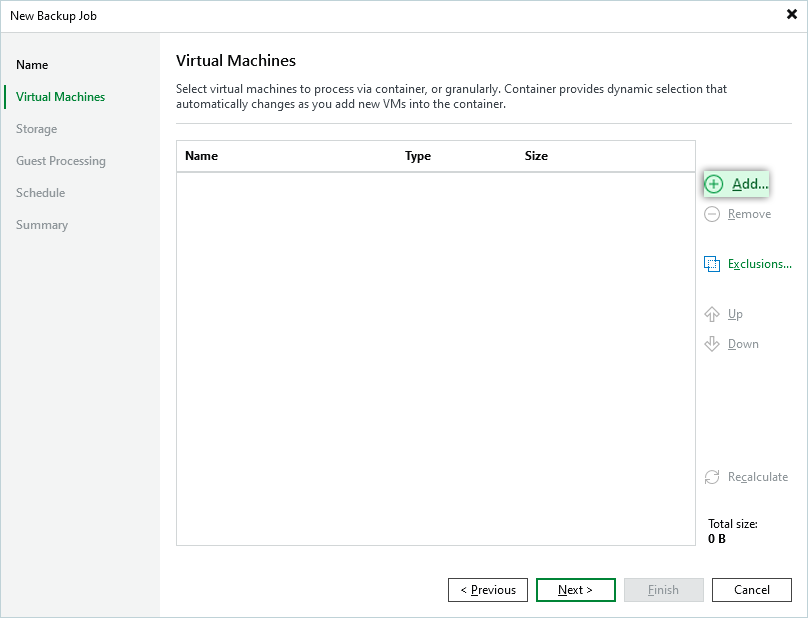Viewport: 808px width, 618px height.
Task: Open the Guest Processing step
Action: (x=60, y=161)
